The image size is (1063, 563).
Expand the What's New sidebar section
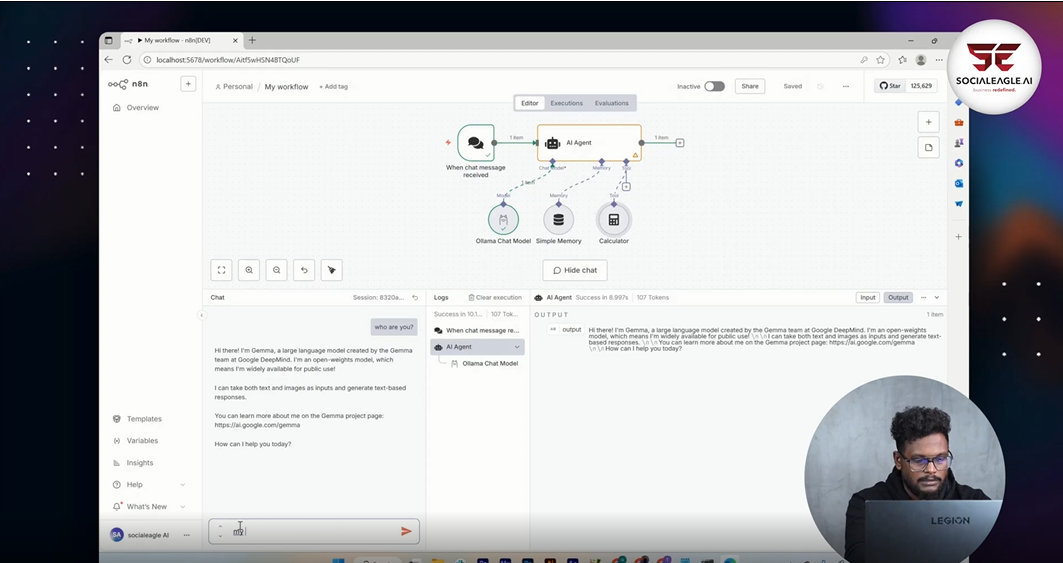point(182,507)
